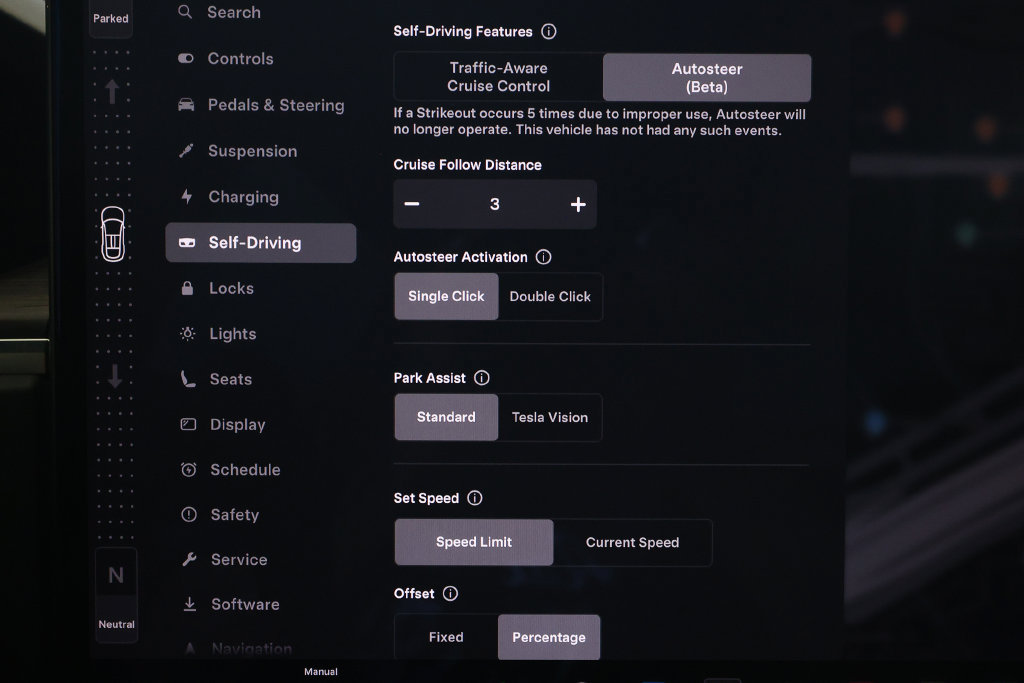
Task: Choose Speed Limit for Set Speed
Action: 474,542
